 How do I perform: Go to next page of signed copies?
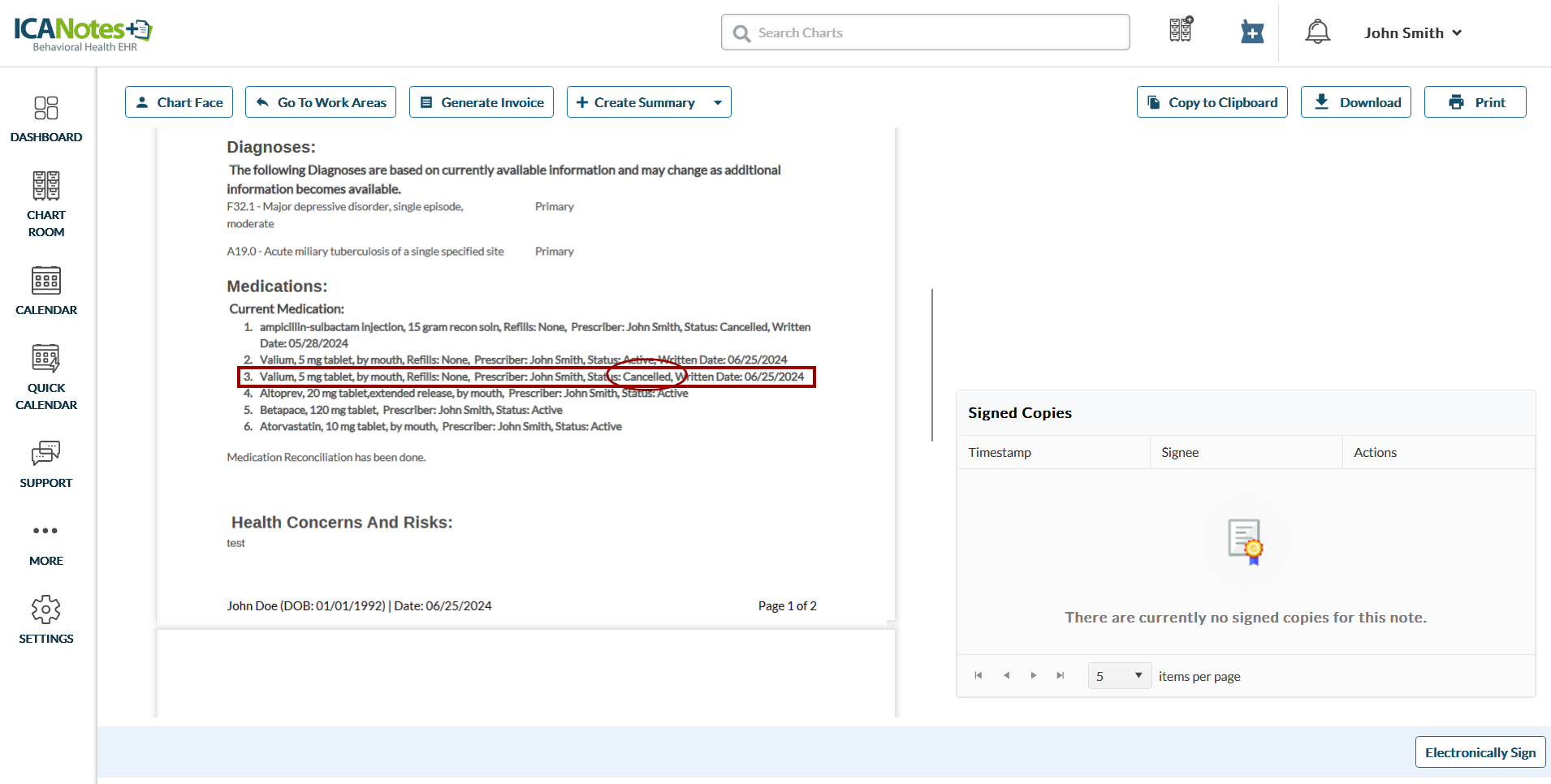coord(1033,676)
